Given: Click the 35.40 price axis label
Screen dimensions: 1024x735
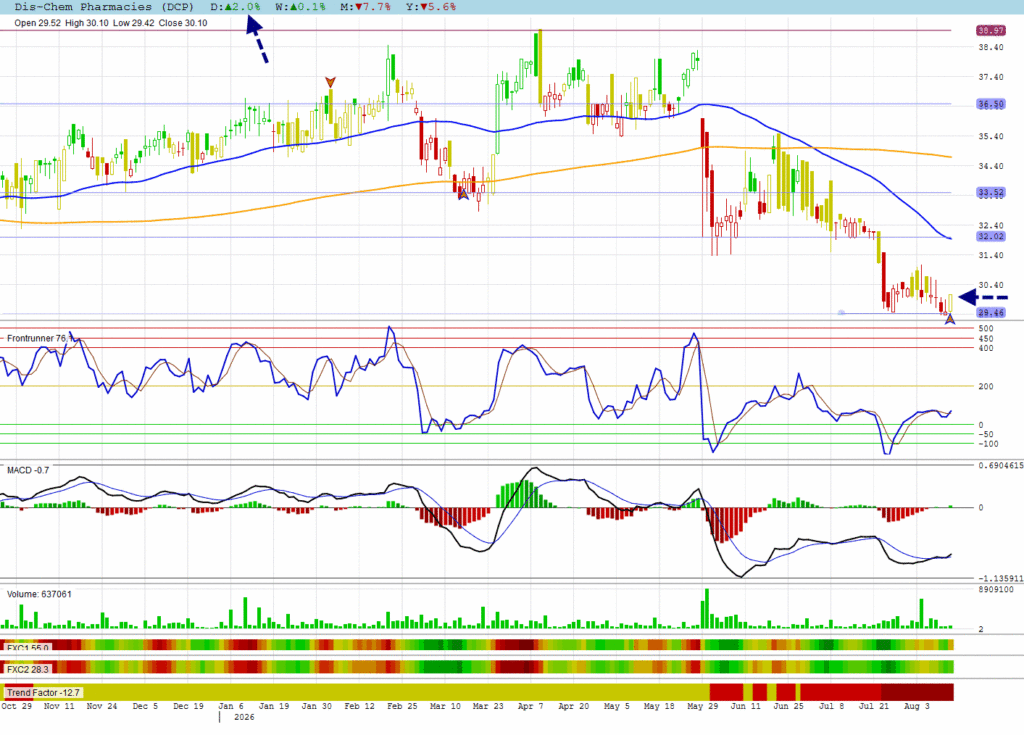Looking at the screenshot, I should coord(991,137).
